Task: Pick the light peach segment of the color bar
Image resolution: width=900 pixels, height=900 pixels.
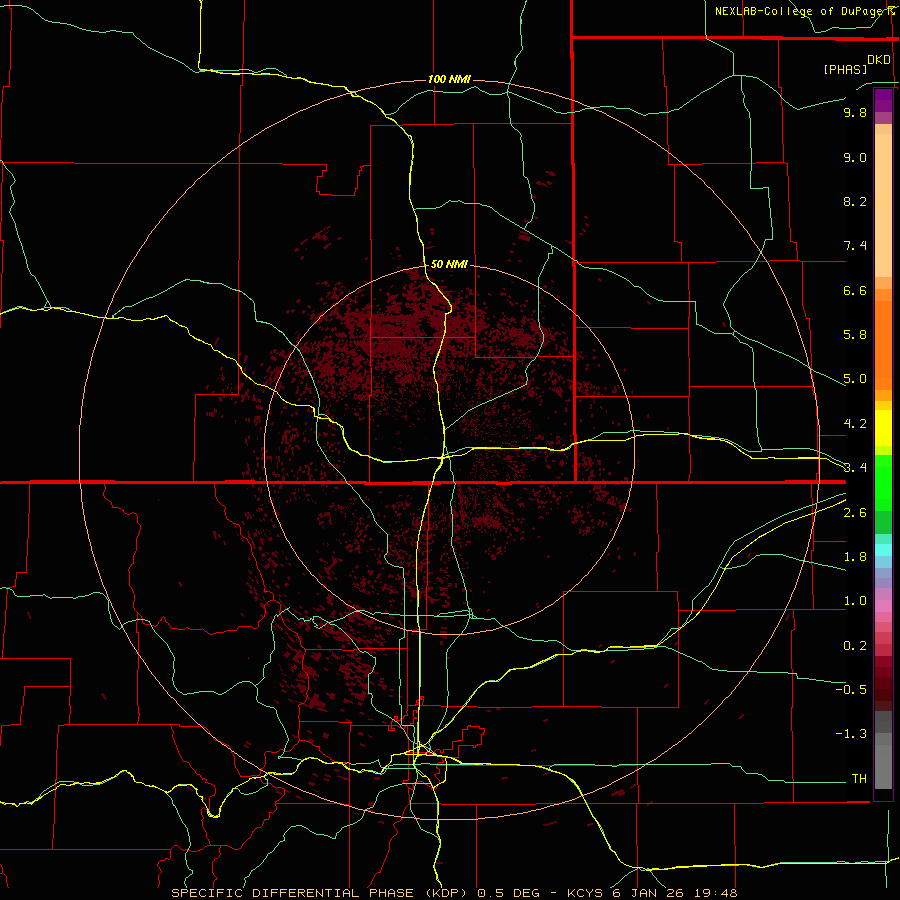Action: [883, 205]
